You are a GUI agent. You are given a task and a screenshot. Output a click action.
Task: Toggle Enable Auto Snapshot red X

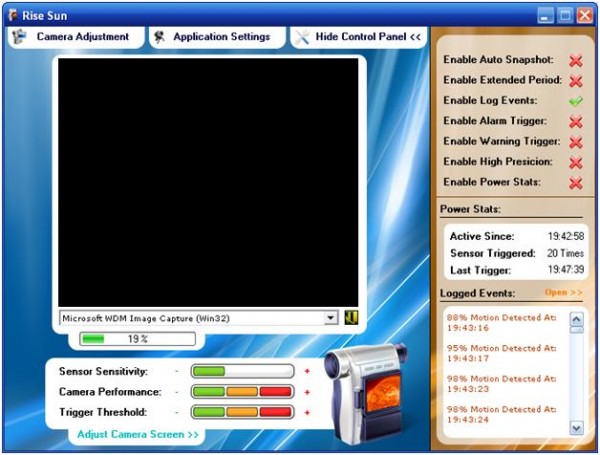[x=576, y=60]
